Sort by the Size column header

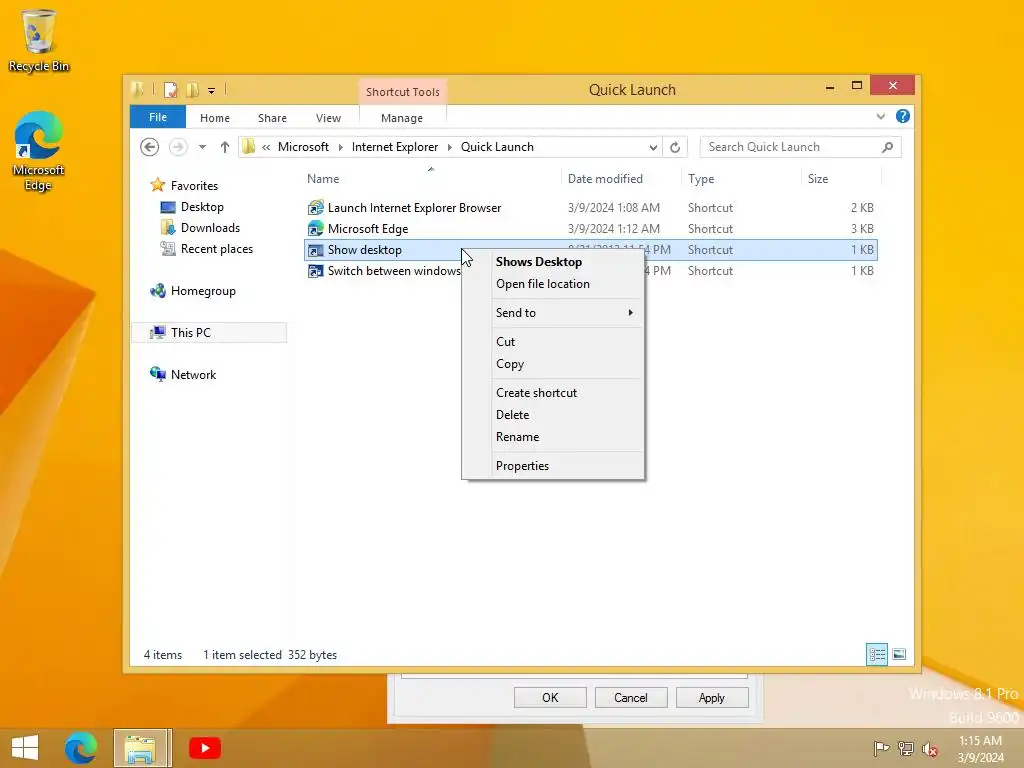[x=841, y=178]
